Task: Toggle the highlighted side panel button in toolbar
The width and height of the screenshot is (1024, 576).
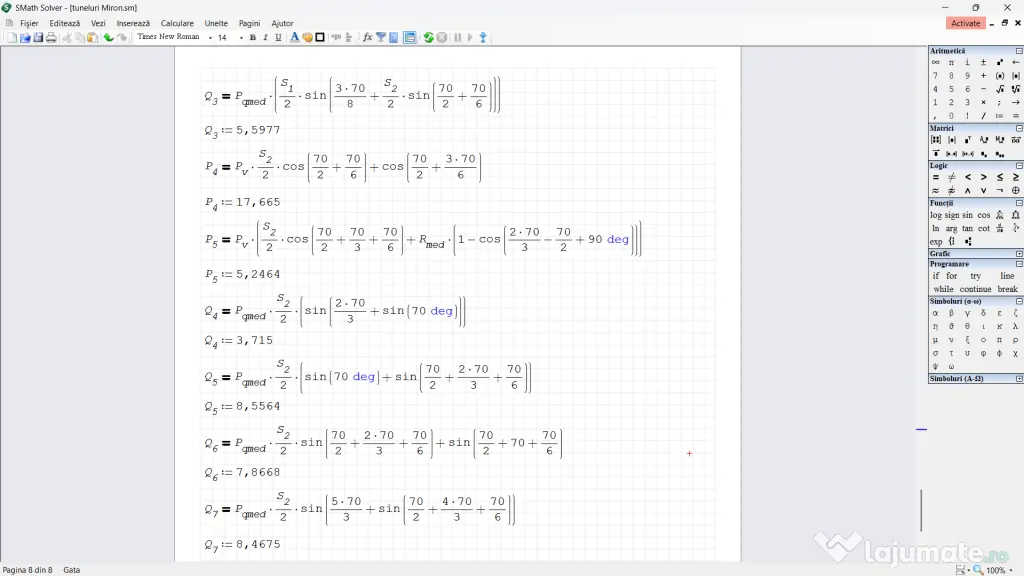Action: pos(409,38)
